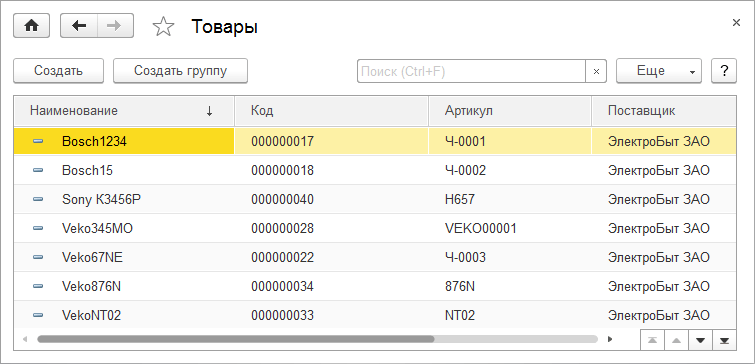The width and height of the screenshot is (755, 364).
Task: Select the Bosch15 name cell
Action: tap(124, 170)
